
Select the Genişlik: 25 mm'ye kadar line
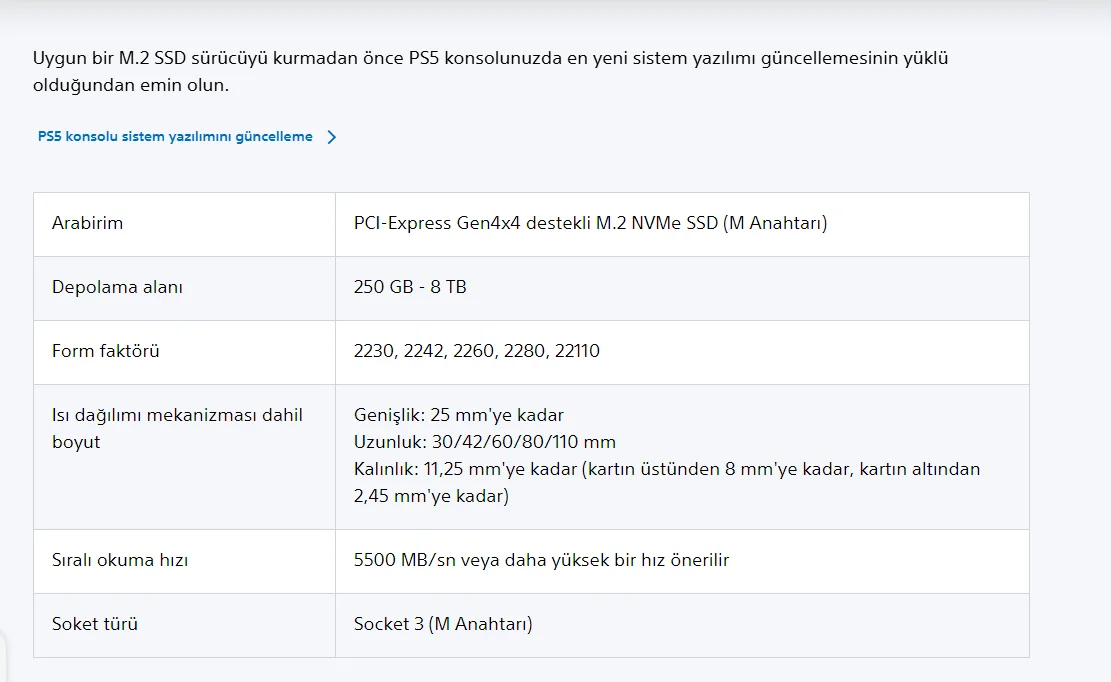tap(459, 415)
